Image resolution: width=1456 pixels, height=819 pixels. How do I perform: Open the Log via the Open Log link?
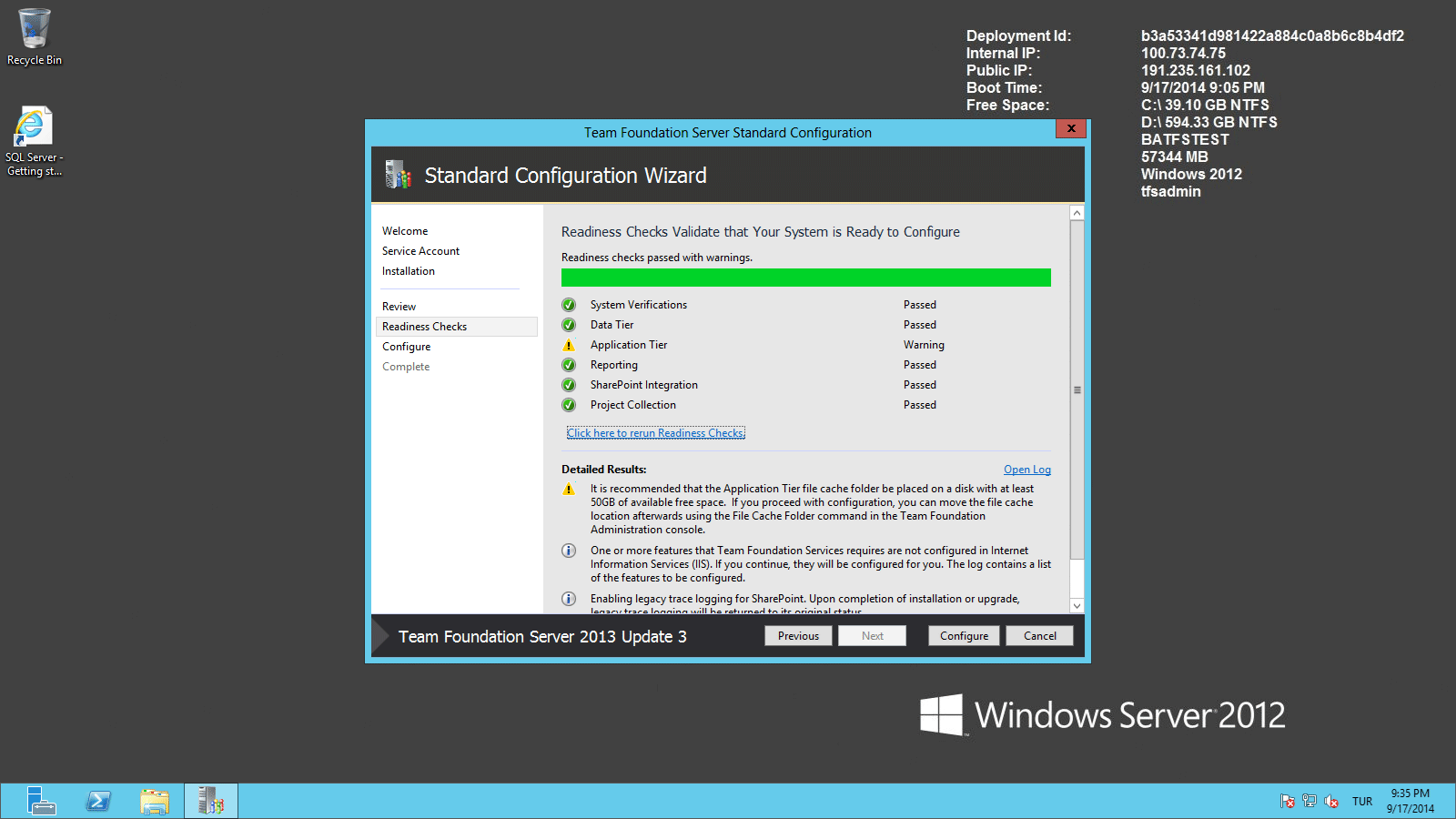(x=1026, y=469)
